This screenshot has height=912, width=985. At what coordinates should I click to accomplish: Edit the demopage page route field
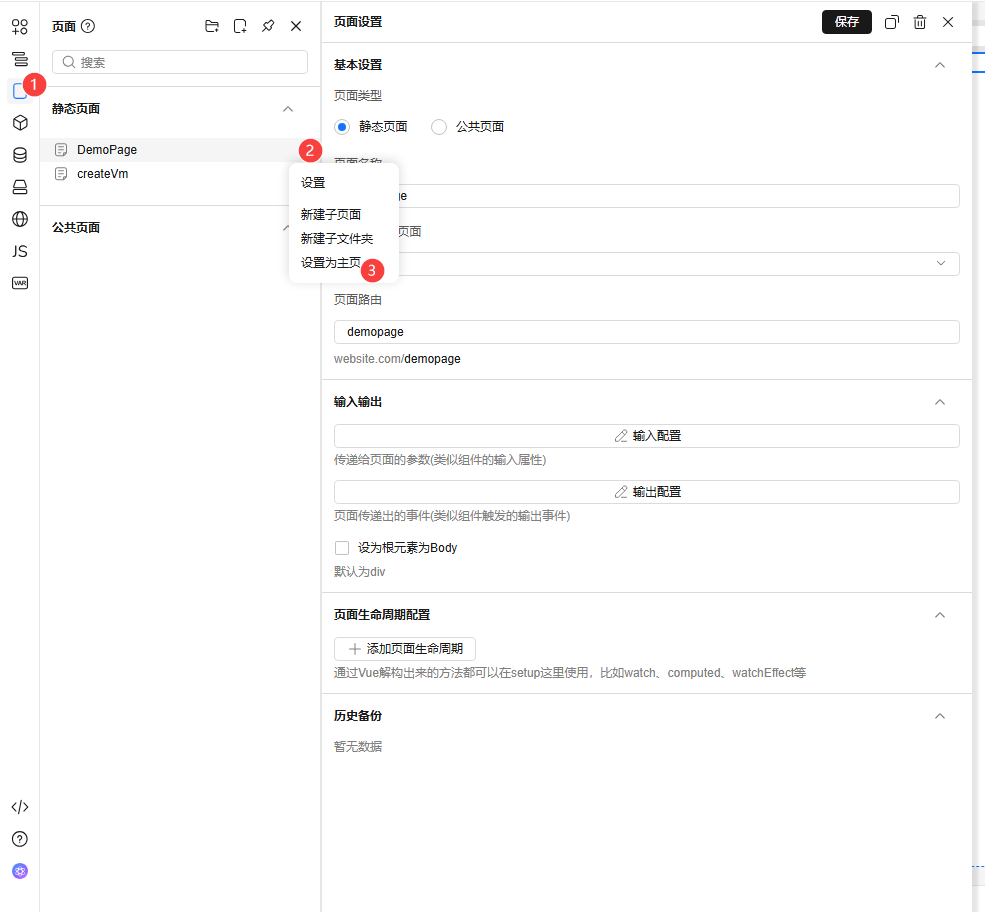[645, 331]
